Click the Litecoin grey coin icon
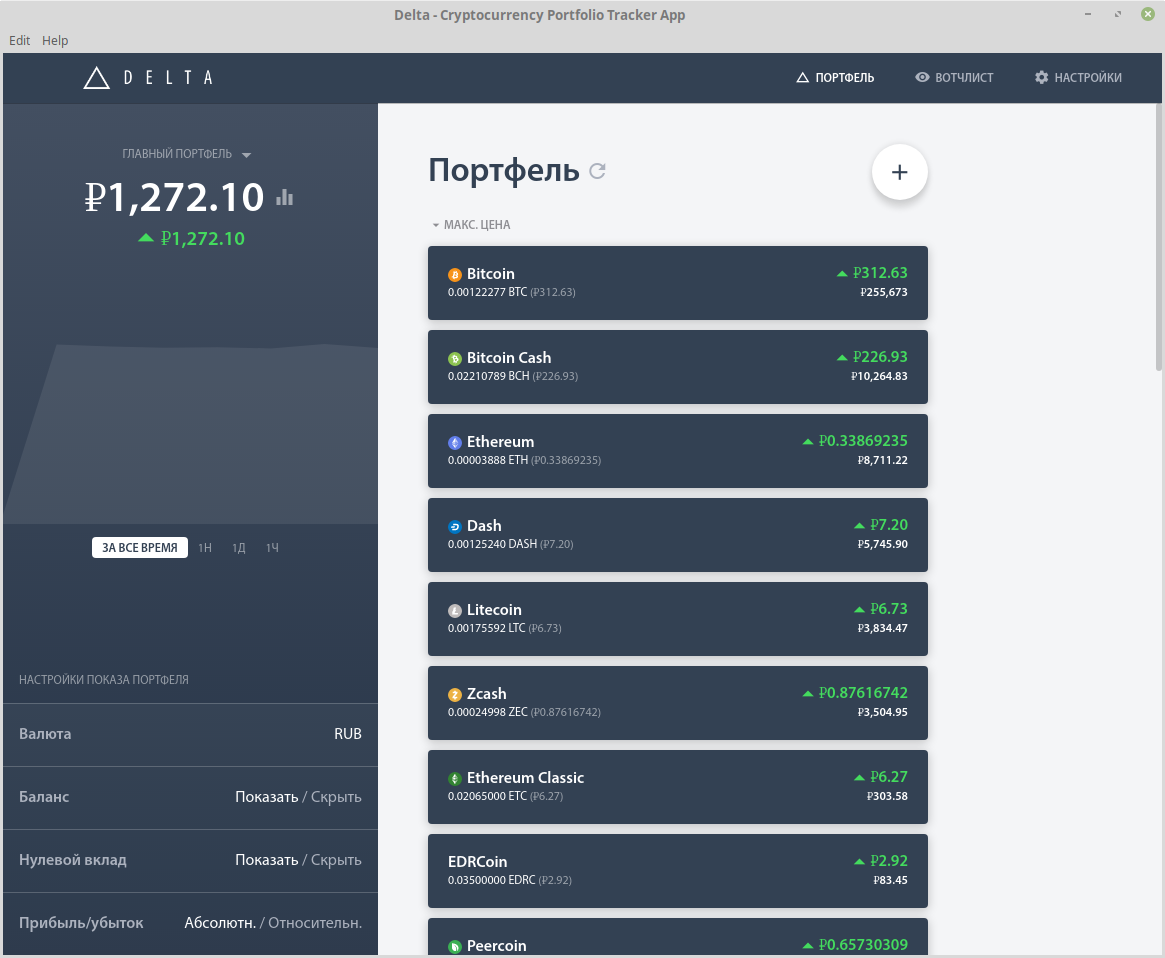Screen dimensions: 1165x958 pyautogui.click(x=455, y=611)
